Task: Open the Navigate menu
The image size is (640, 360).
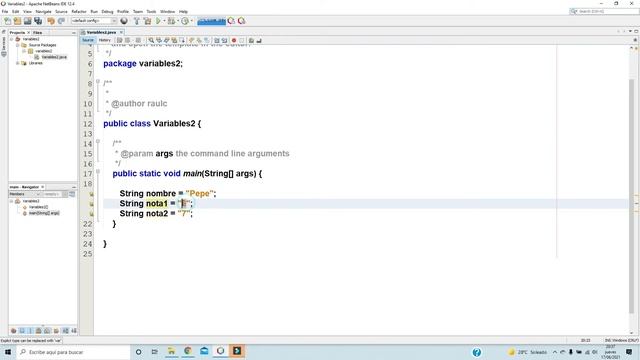Action: (x=43, y=11)
